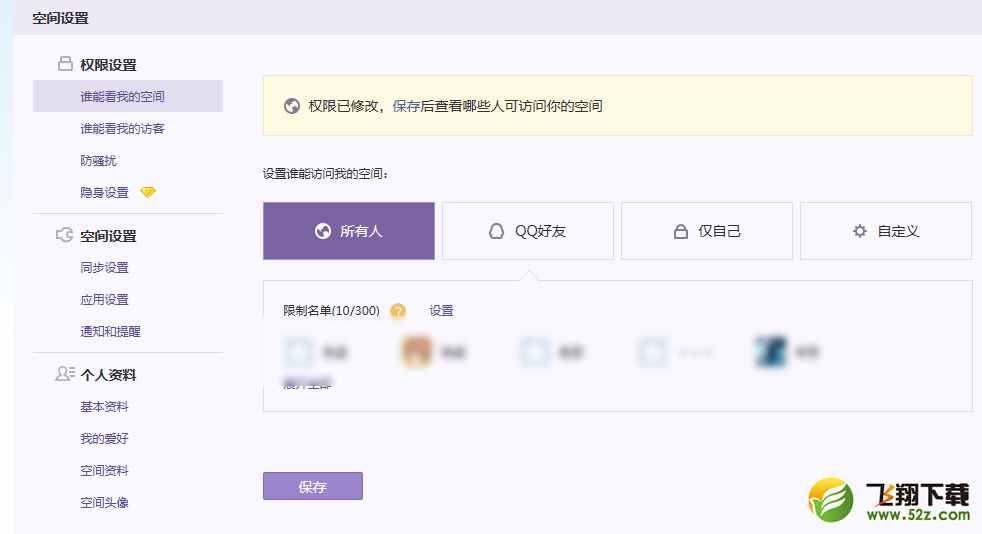Open 谁能看我的访客 settings page
The width and height of the screenshot is (982, 534).
122,129
